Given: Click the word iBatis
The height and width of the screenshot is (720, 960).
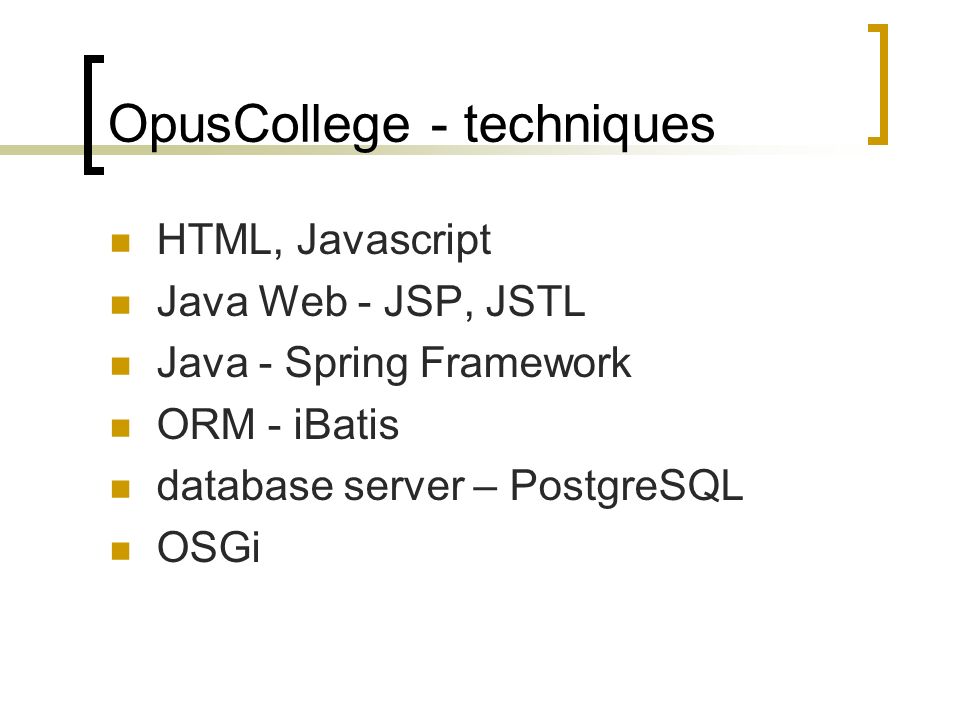Looking at the screenshot, I should (346, 424).
